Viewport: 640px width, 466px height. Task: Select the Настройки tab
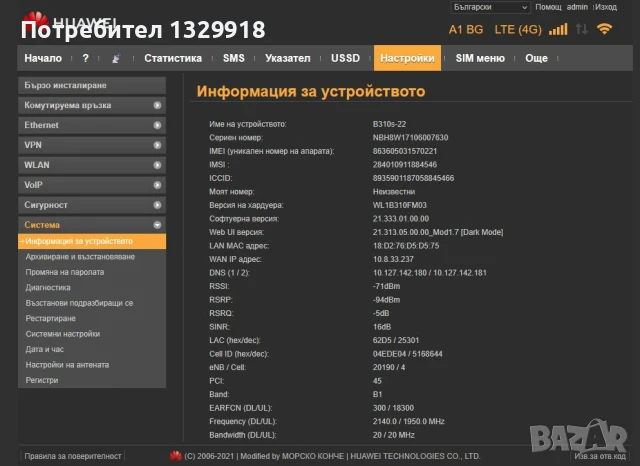[x=407, y=58]
